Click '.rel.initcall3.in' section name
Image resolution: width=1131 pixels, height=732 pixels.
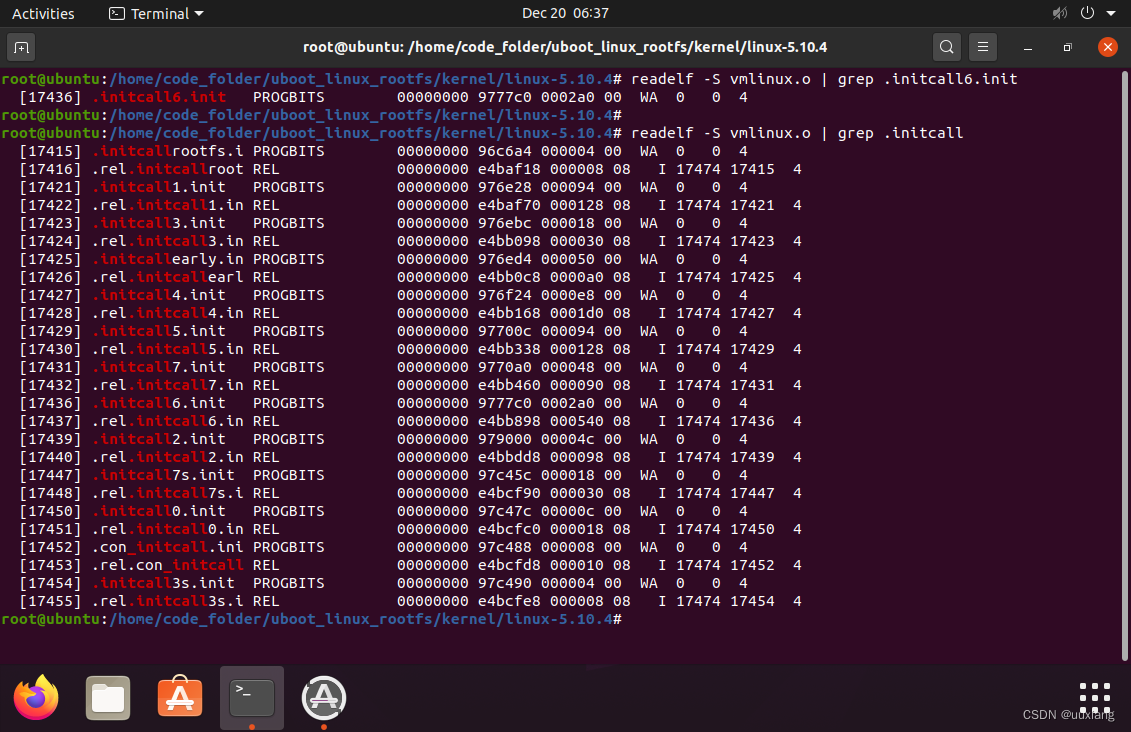[168, 242]
